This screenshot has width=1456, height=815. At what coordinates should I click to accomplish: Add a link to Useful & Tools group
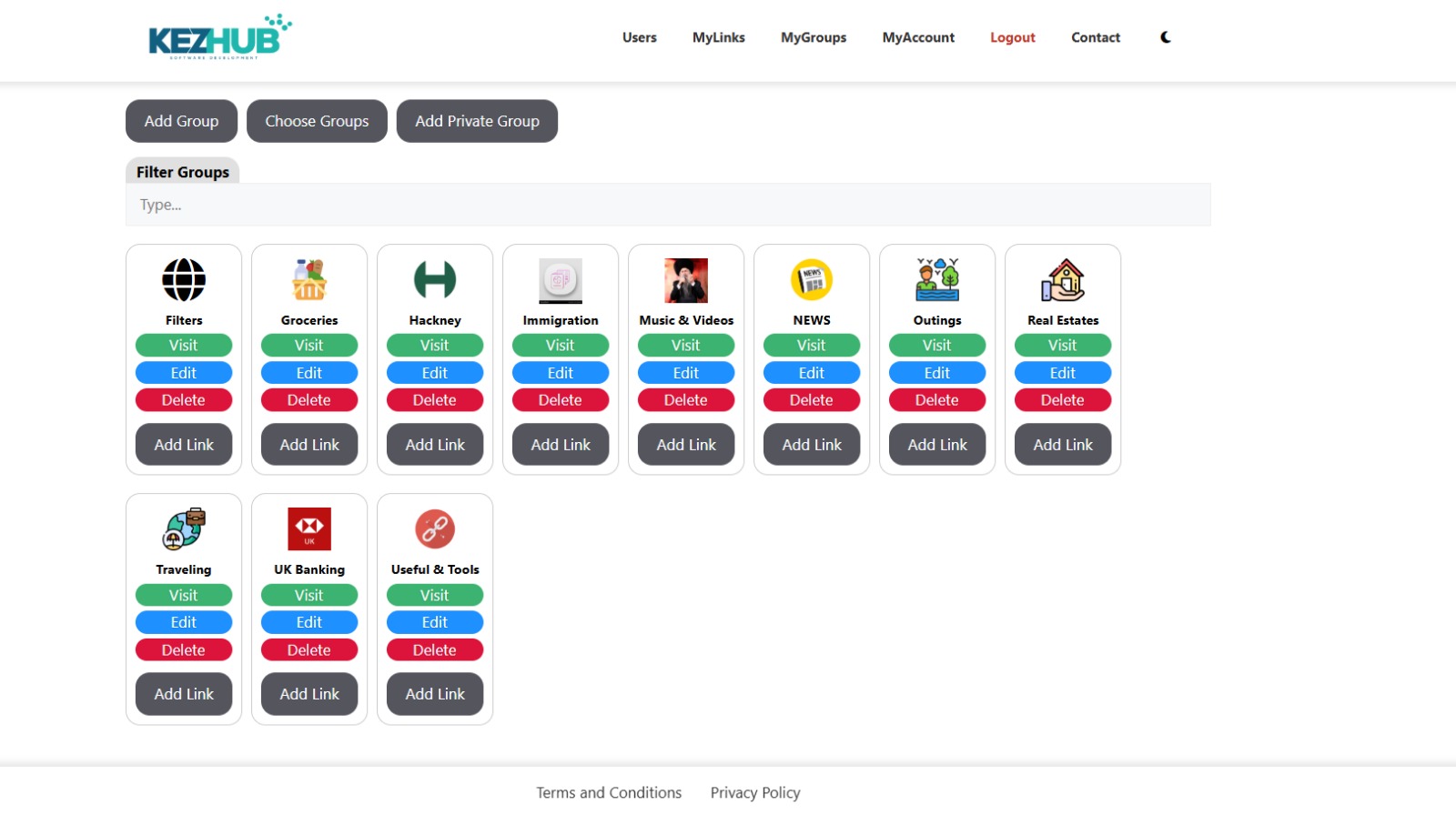point(435,694)
